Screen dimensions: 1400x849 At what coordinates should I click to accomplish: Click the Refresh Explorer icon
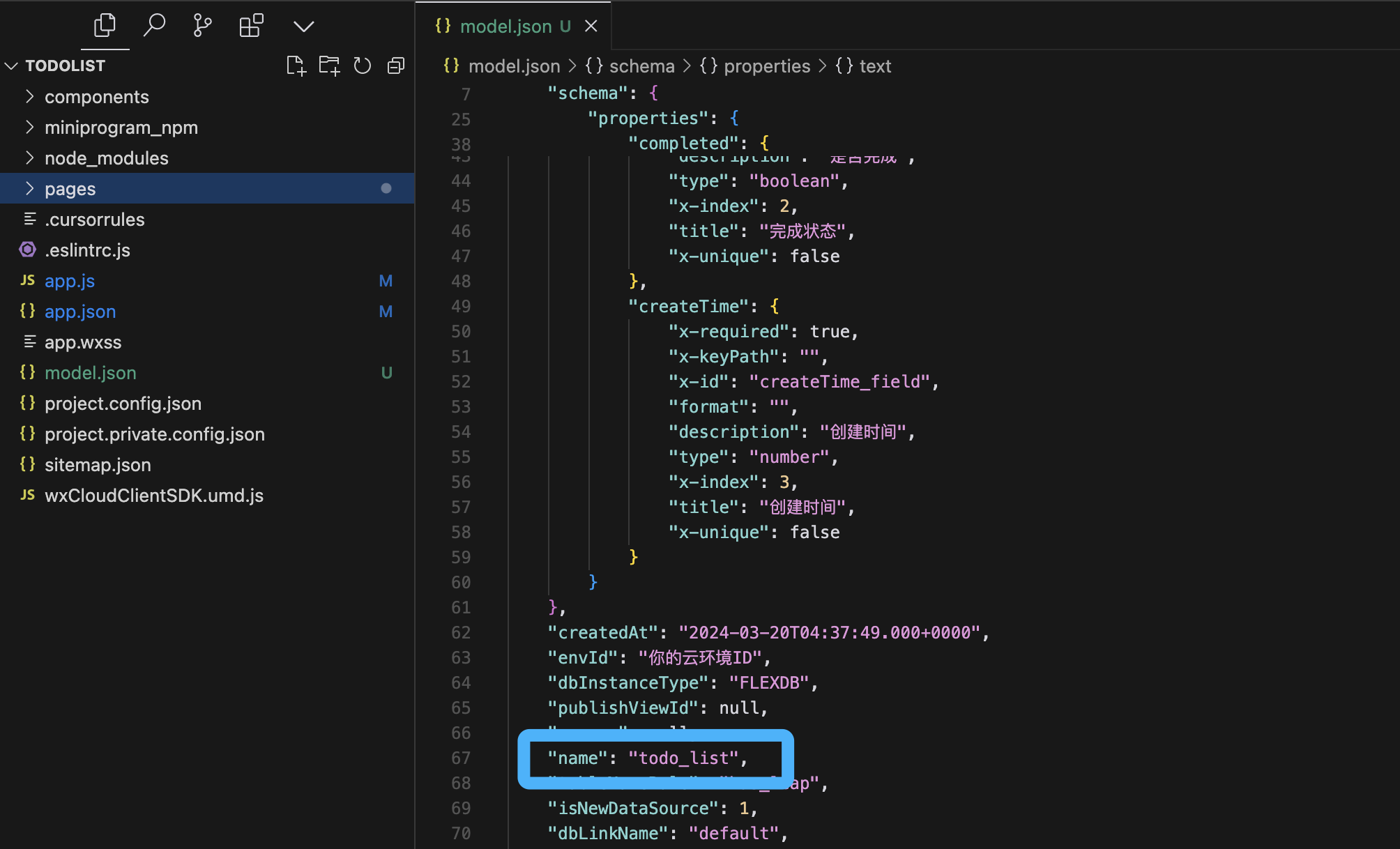tap(363, 66)
